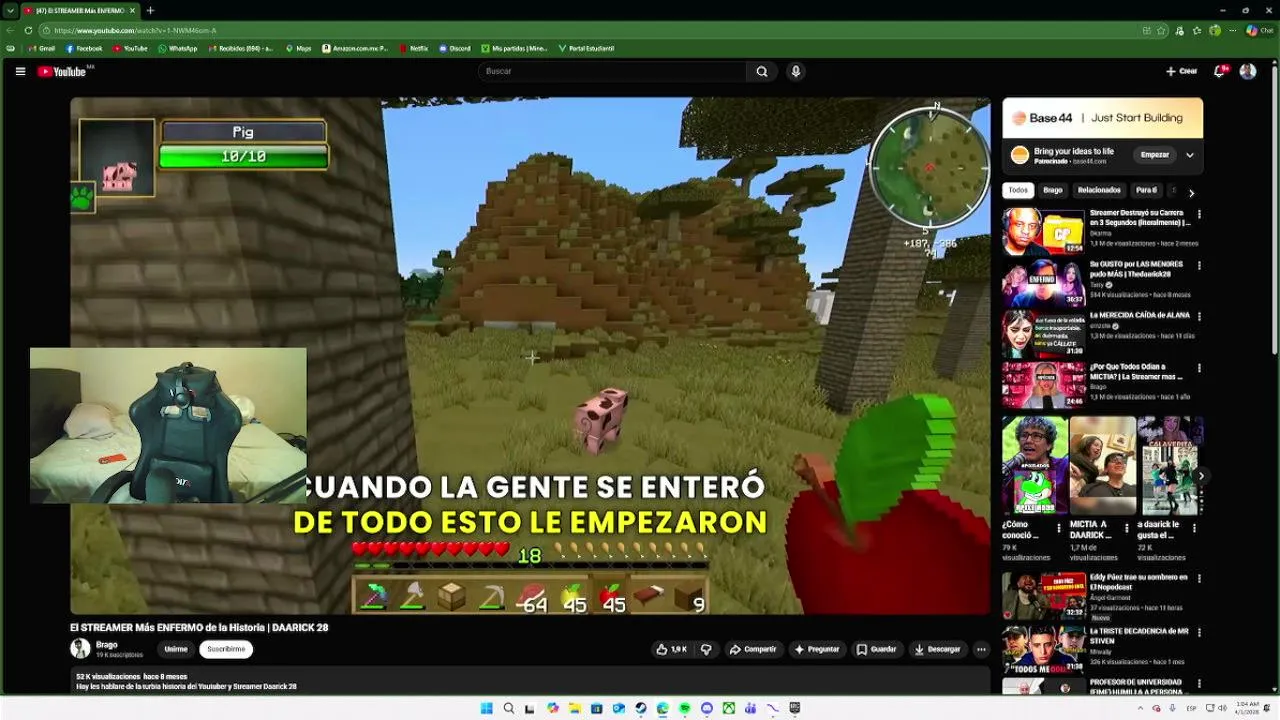
Task: Subscribe with the Suscribirme button
Action: click(x=226, y=649)
